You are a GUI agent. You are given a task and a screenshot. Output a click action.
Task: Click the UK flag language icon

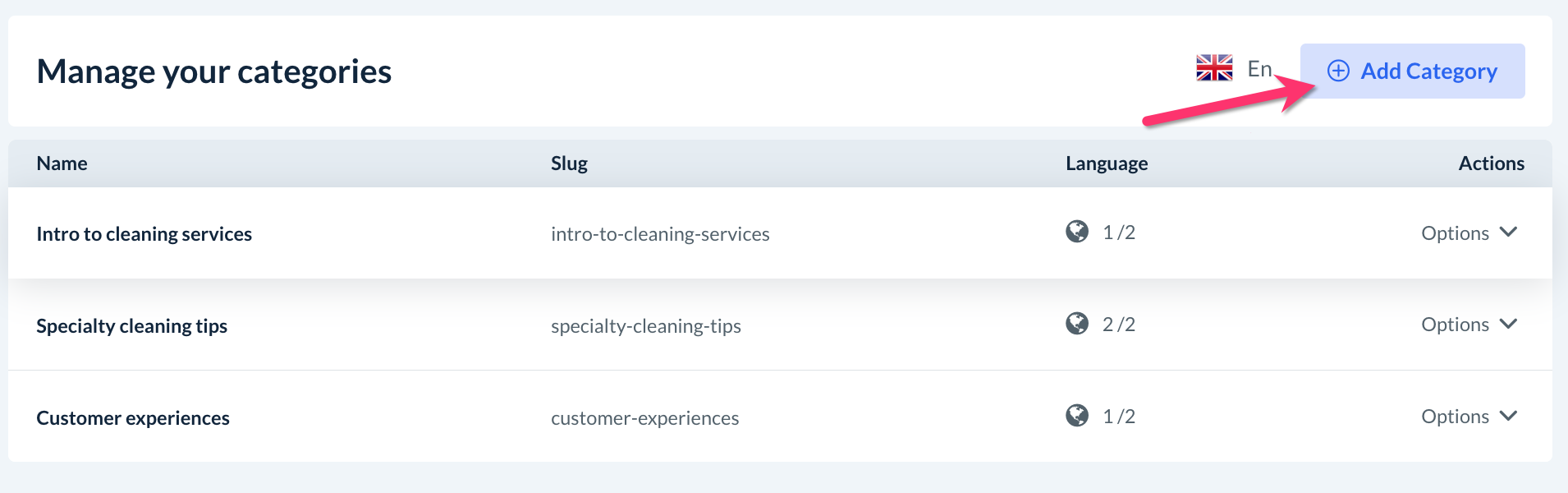1214,68
